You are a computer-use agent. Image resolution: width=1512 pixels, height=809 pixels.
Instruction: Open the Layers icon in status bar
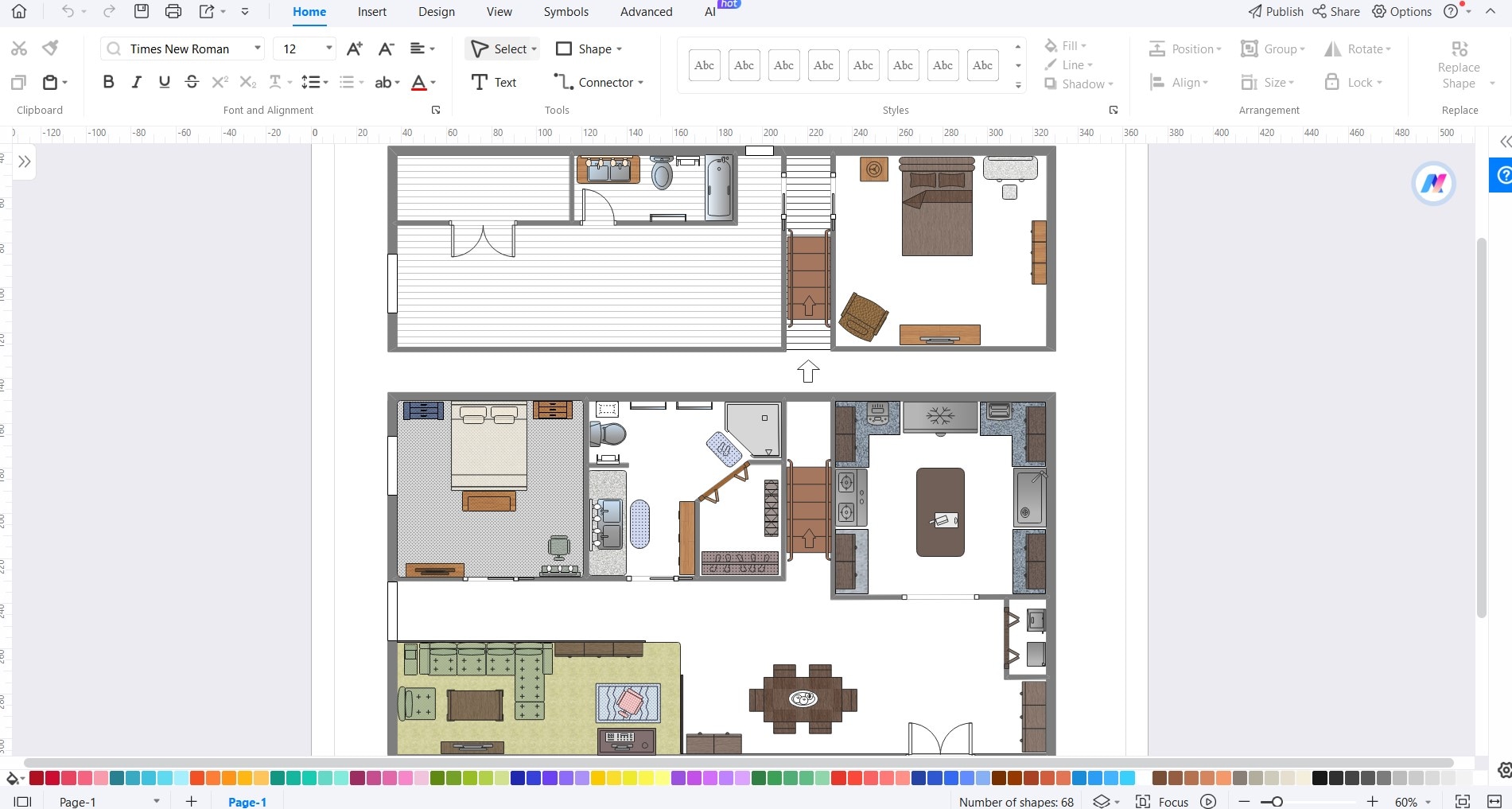pyautogui.click(x=1101, y=801)
